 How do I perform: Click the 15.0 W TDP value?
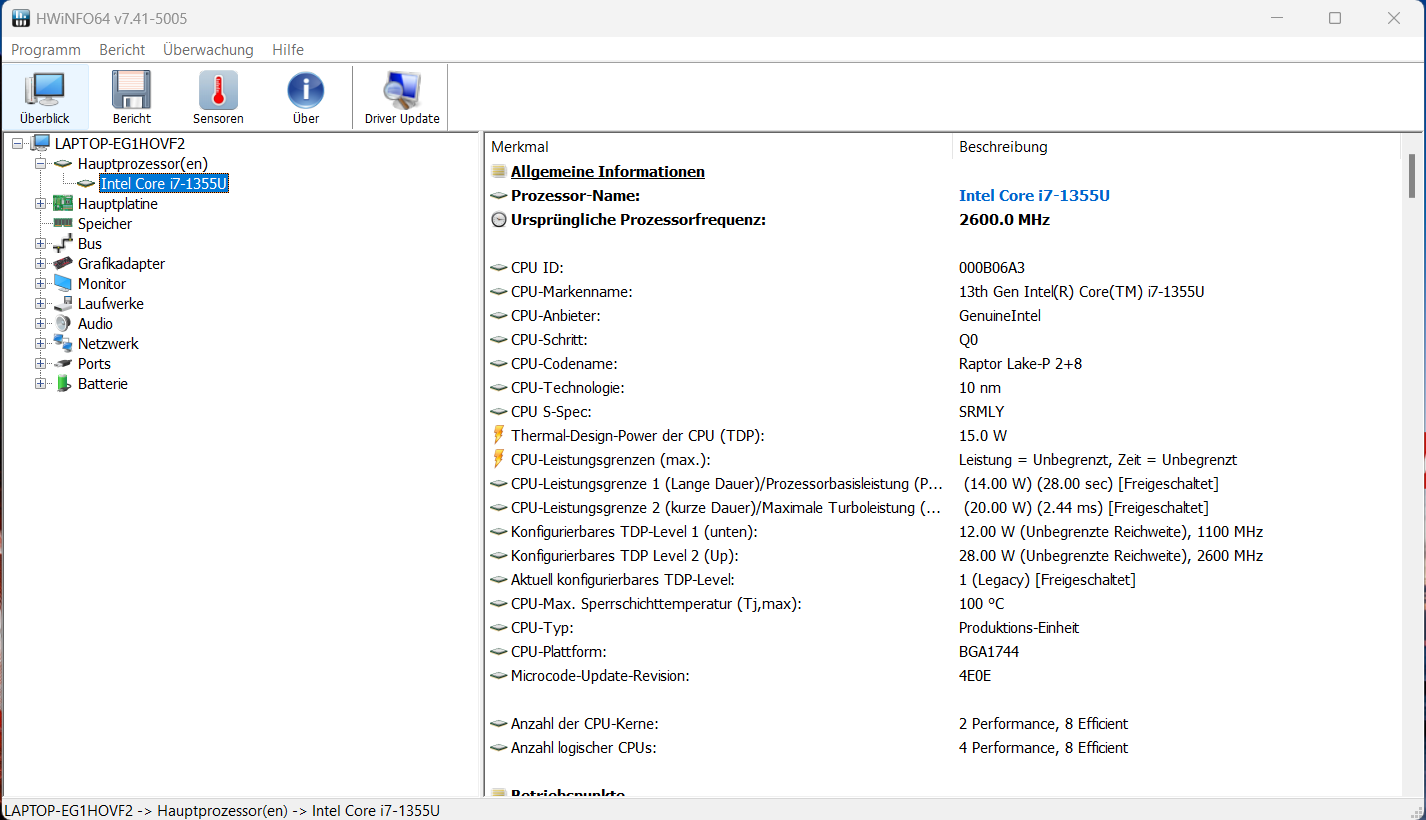[983, 435]
